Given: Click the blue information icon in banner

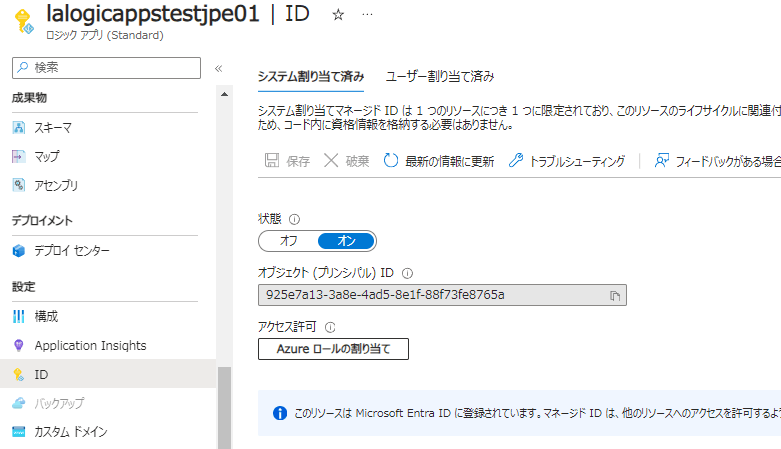Looking at the screenshot, I should point(280,413).
